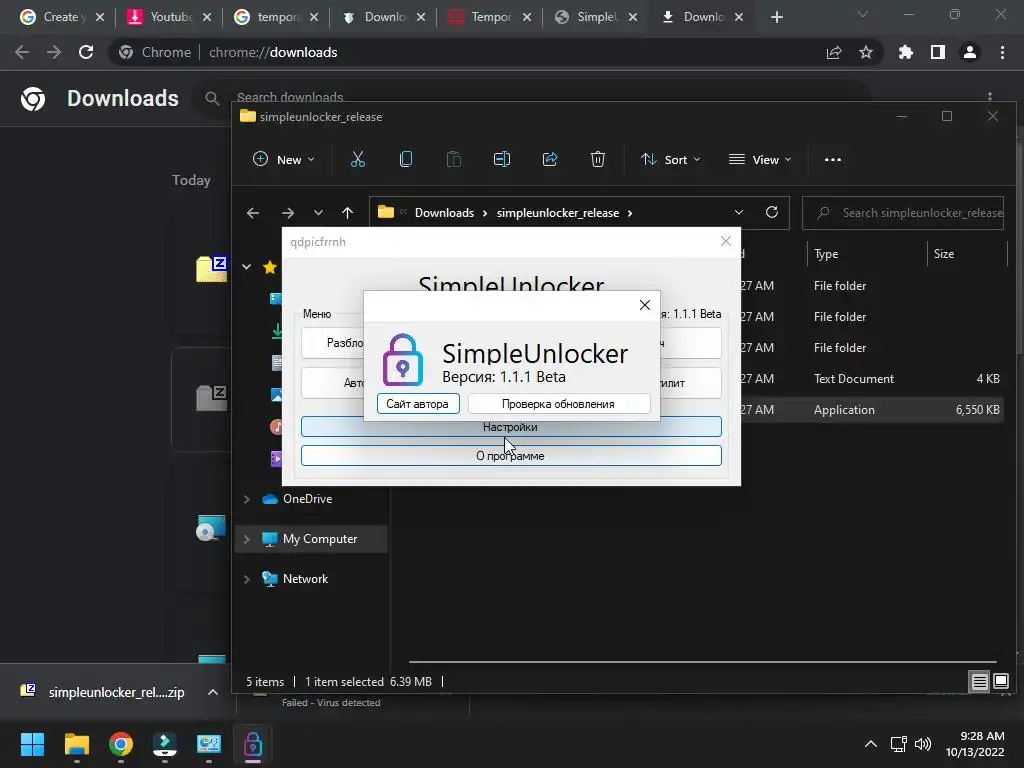This screenshot has height=768, width=1024.
Task: Open SimpleUnlocker padlock icon on taskbar
Action: (x=253, y=744)
